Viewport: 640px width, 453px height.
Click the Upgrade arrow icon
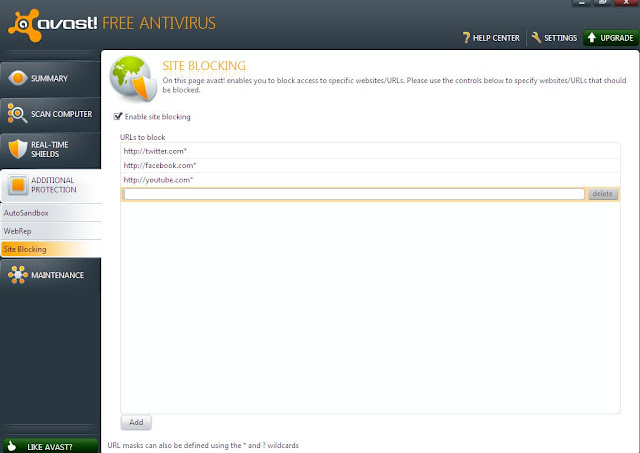(592, 38)
